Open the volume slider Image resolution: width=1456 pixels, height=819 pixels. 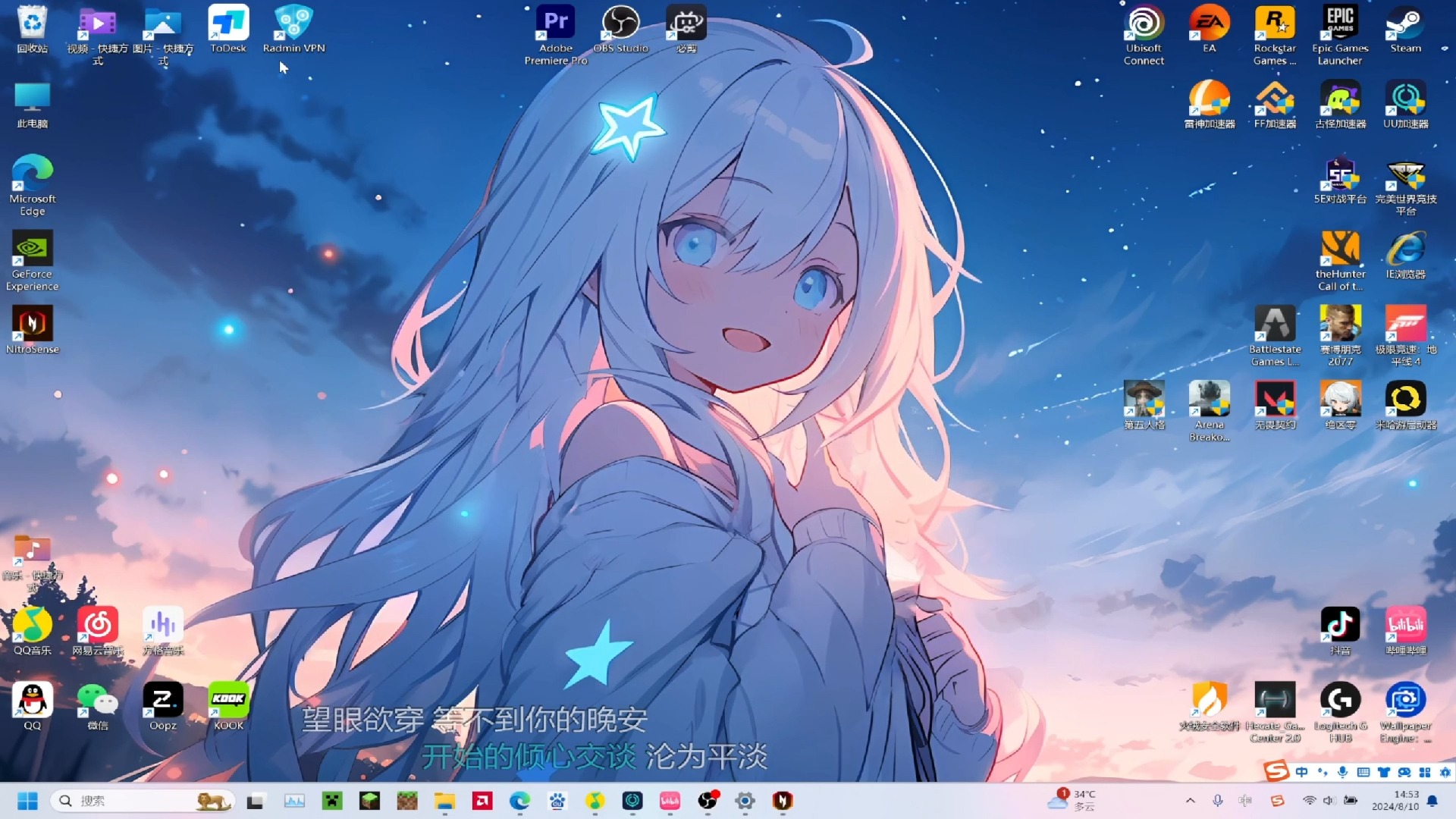pos(1328,800)
